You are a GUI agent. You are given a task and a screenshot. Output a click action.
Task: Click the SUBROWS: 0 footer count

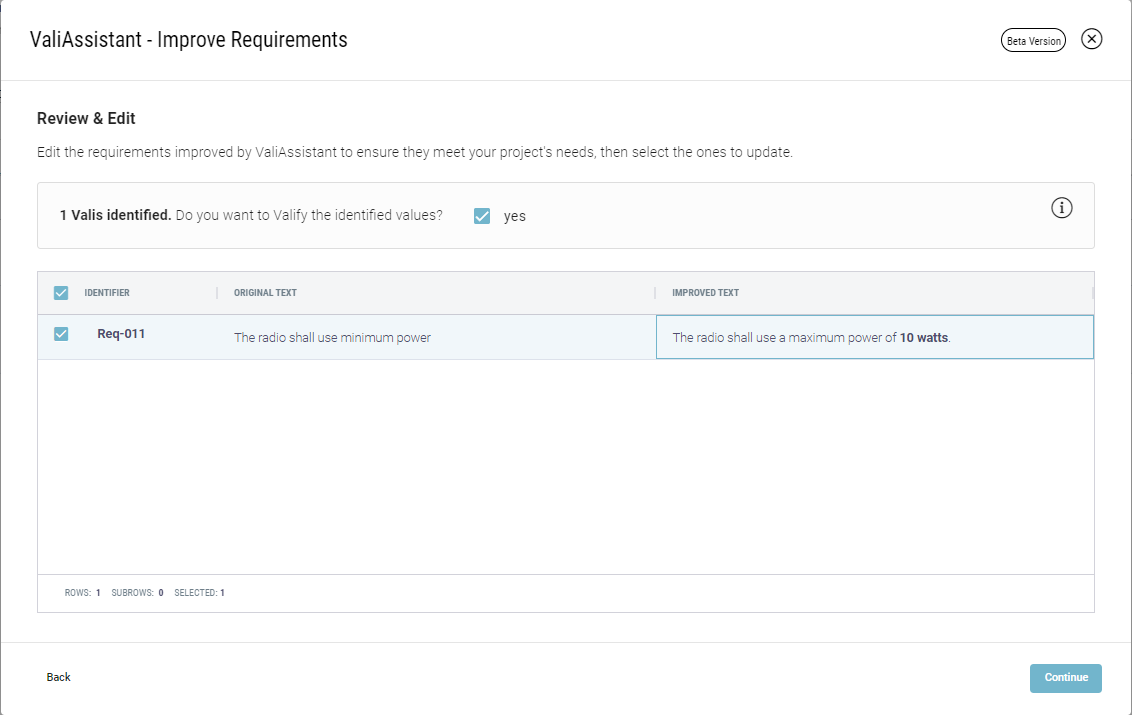(137, 592)
